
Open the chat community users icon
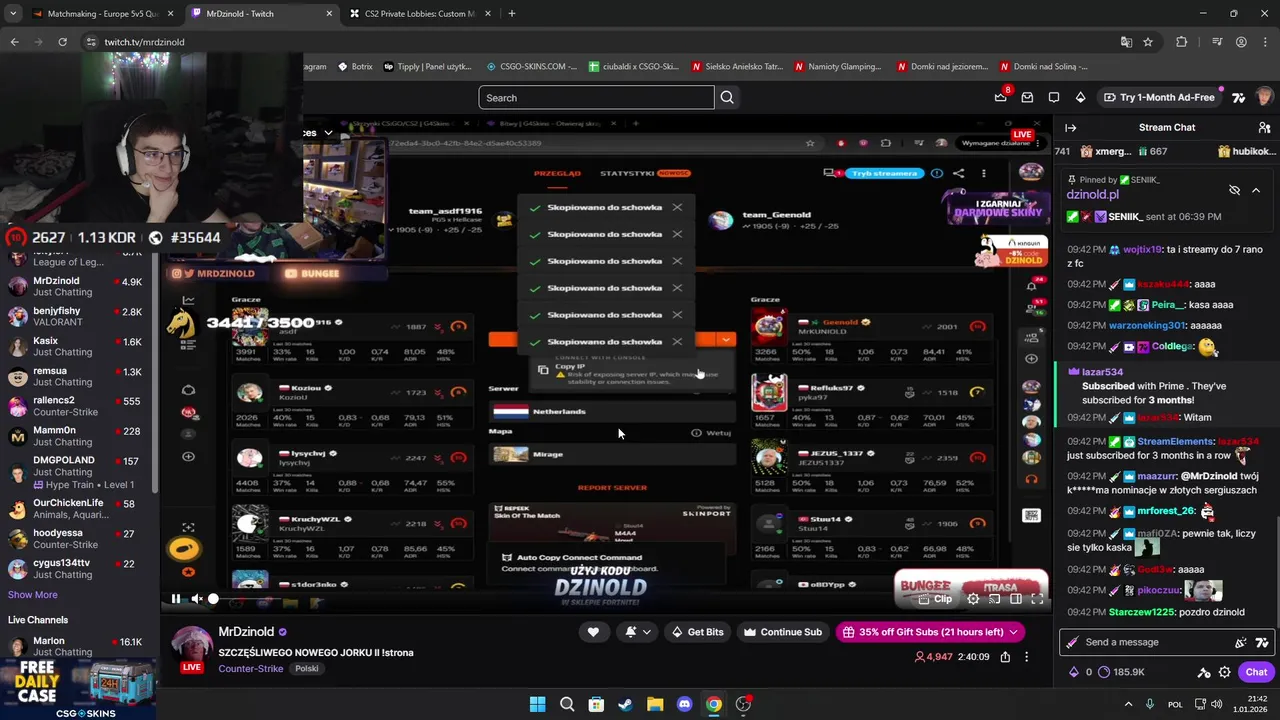click(x=1264, y=127)
